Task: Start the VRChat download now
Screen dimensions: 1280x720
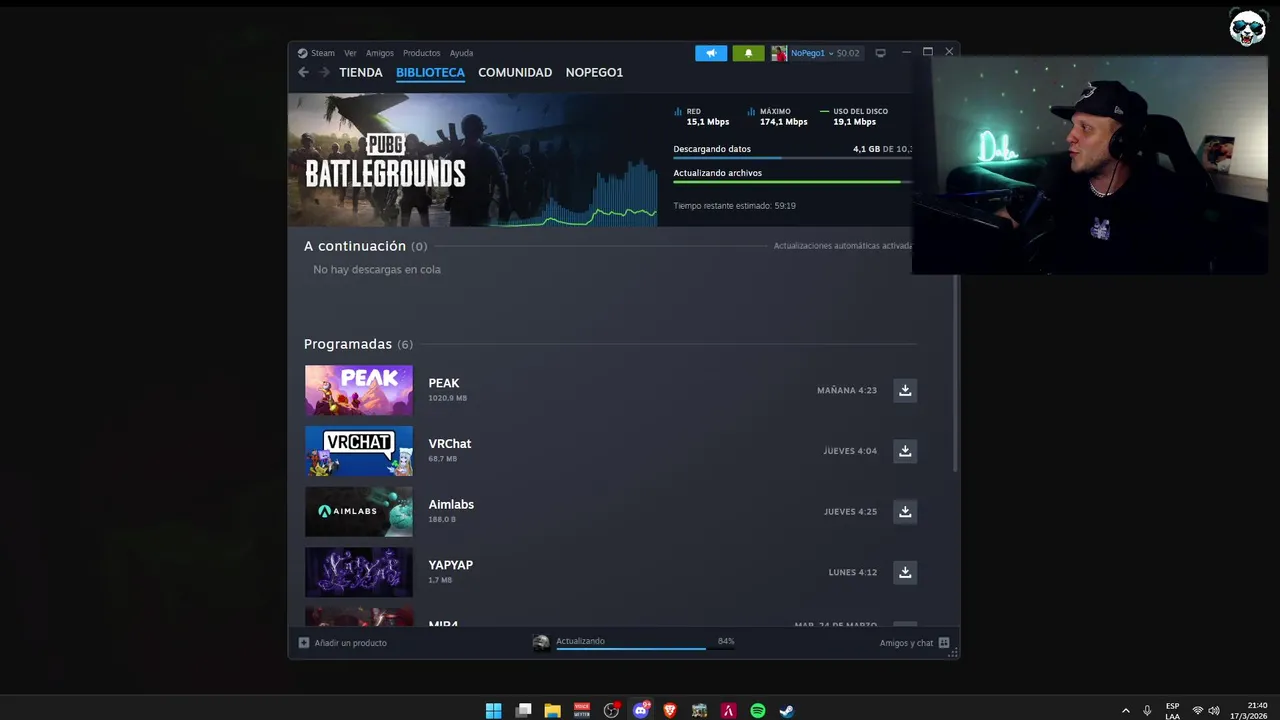Action: [x=905, y=451]
